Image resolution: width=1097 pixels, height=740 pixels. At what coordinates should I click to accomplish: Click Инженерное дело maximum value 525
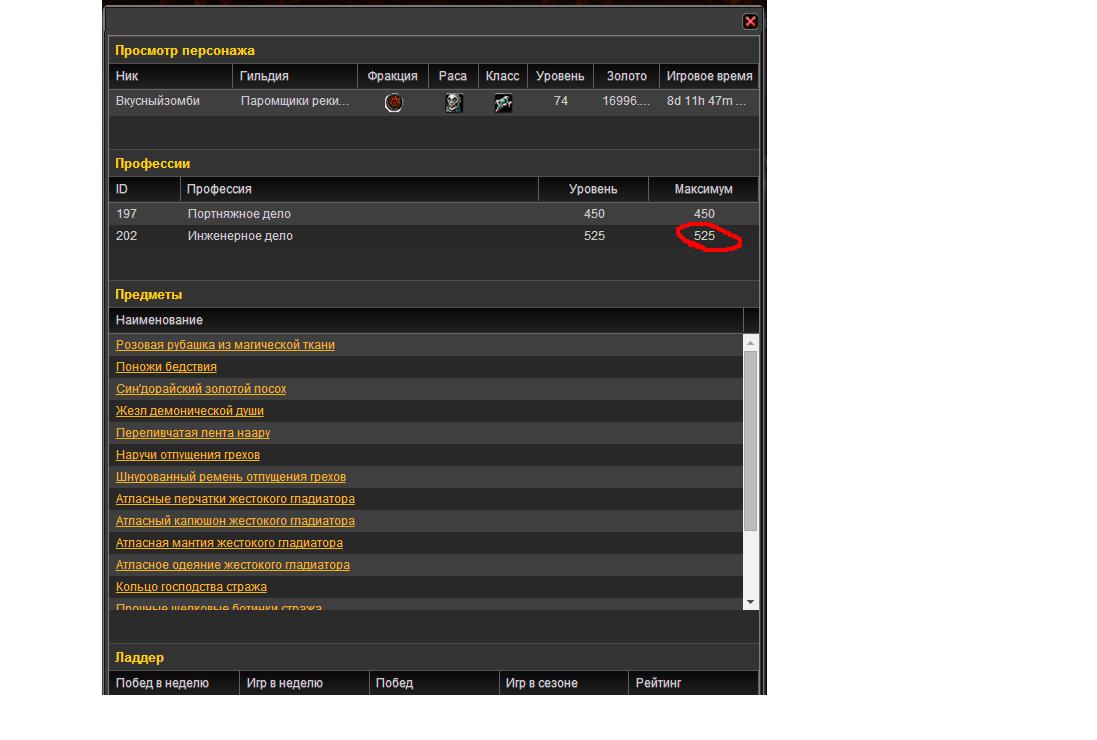705,236
